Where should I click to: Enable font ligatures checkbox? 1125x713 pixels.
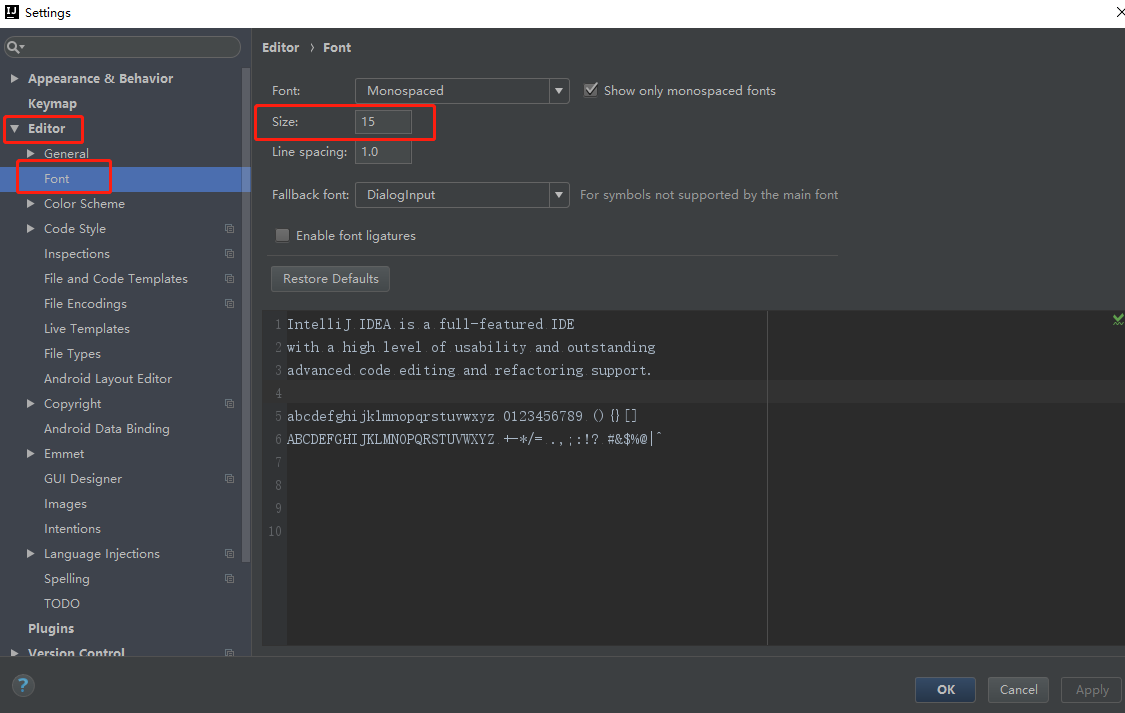pyautogui.click(x=283, y=235)
